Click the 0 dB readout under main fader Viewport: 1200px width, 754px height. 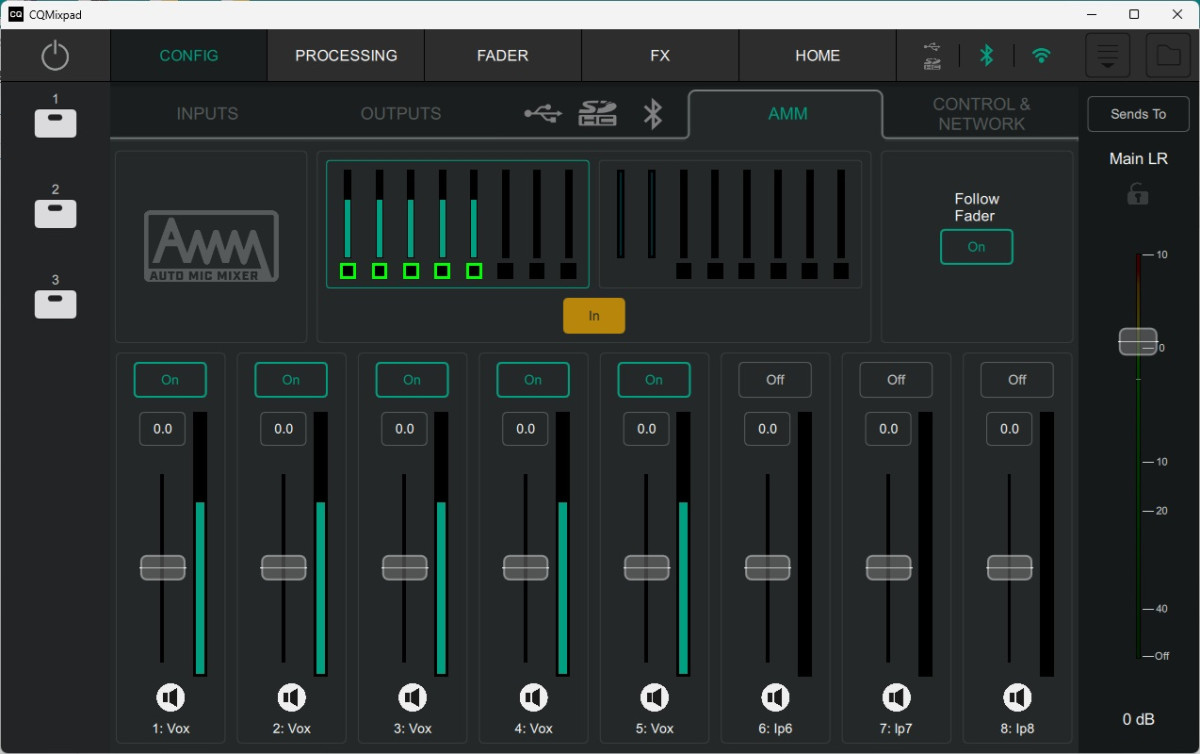[1138, 720]
